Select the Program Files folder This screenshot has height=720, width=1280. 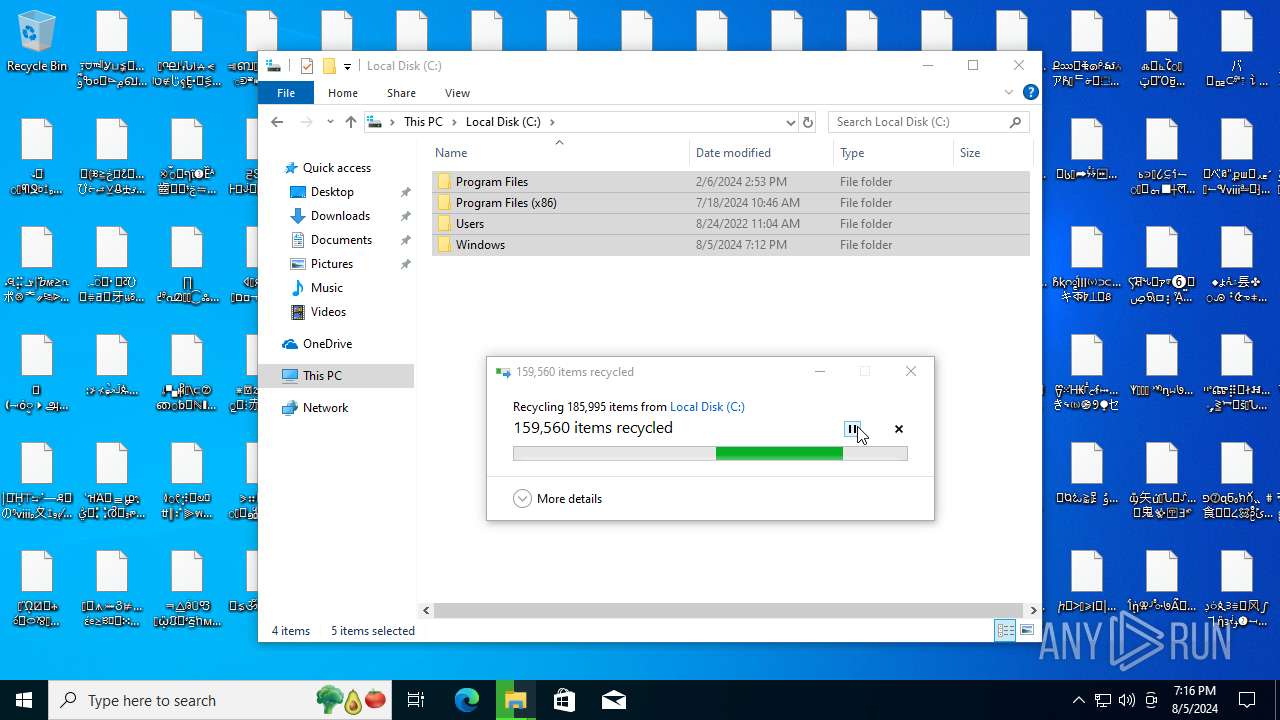pos(731,182)
